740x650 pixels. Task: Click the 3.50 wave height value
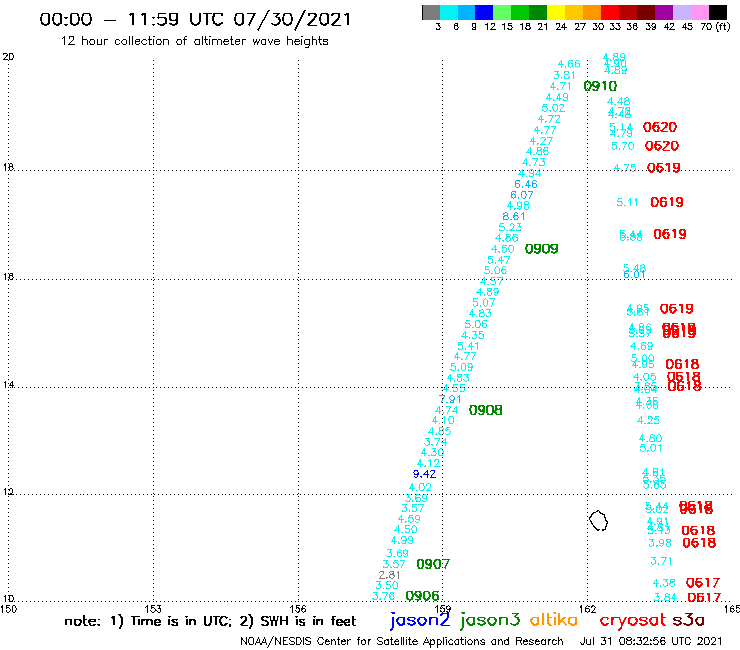[x=387, y=585]
